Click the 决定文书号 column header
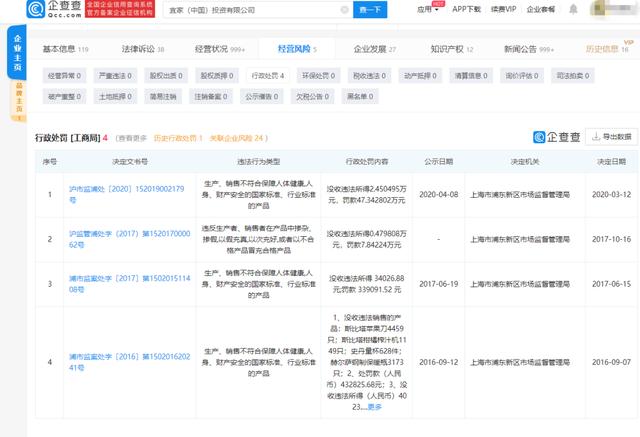Image resolution: width=640 pixels, height=437 pixels. coord(130,162)
